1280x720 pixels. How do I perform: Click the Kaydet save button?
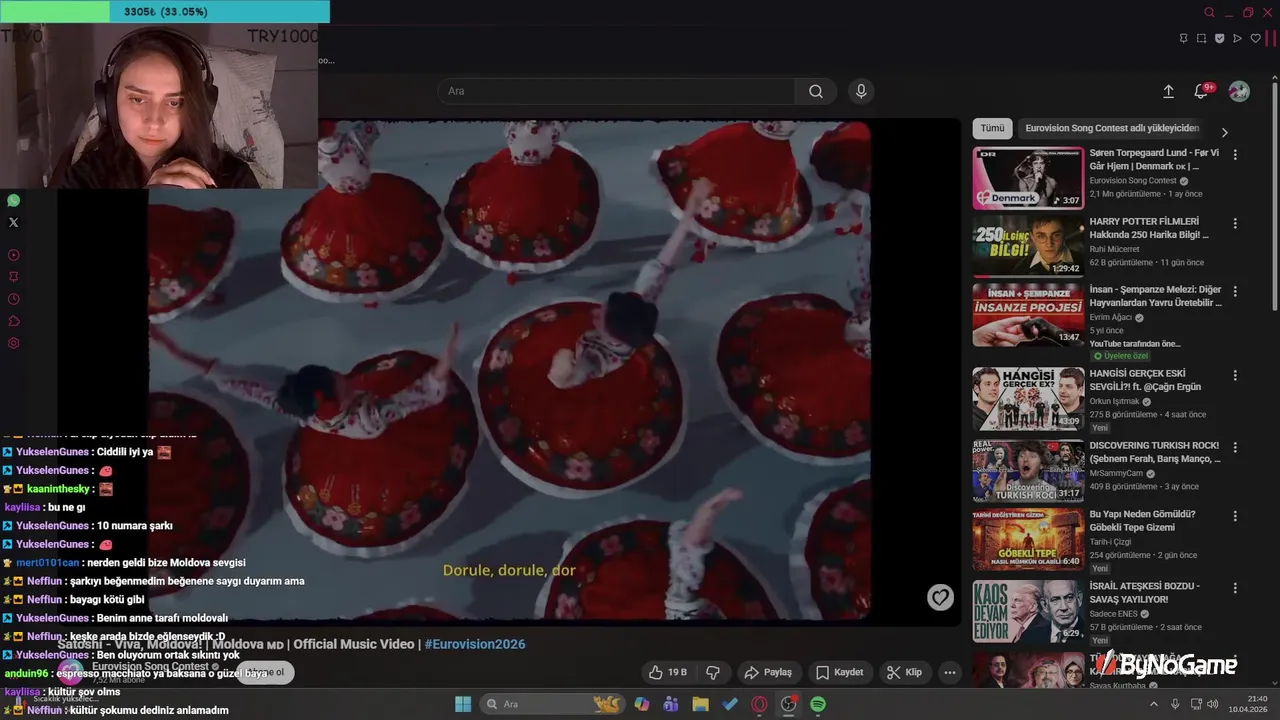[839, 672]
